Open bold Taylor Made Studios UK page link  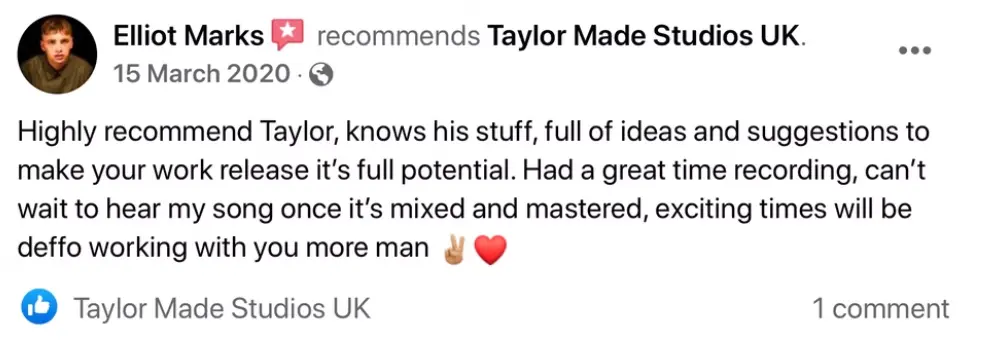(642, 37)
